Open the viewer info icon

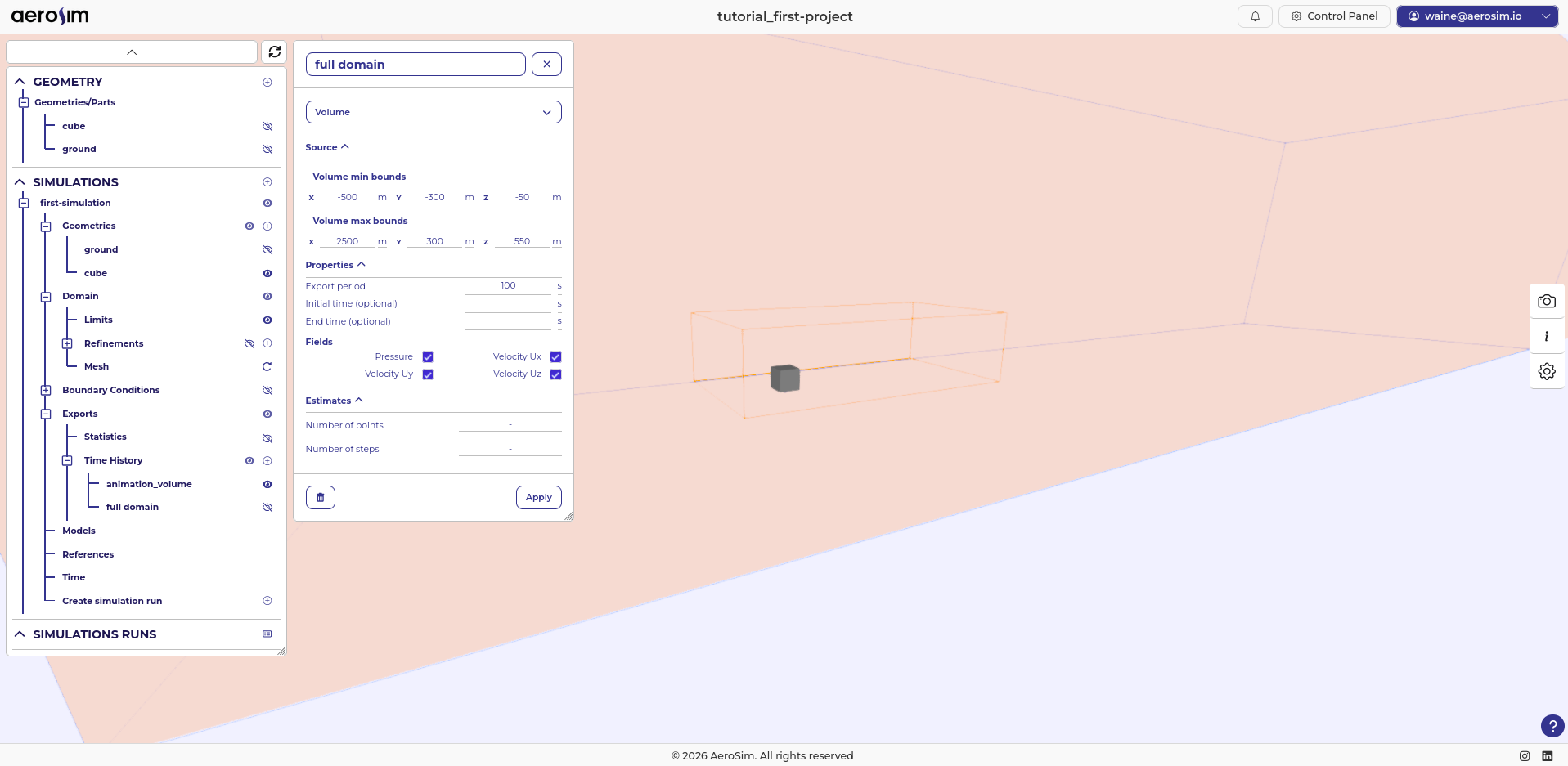pos(1546,336)
